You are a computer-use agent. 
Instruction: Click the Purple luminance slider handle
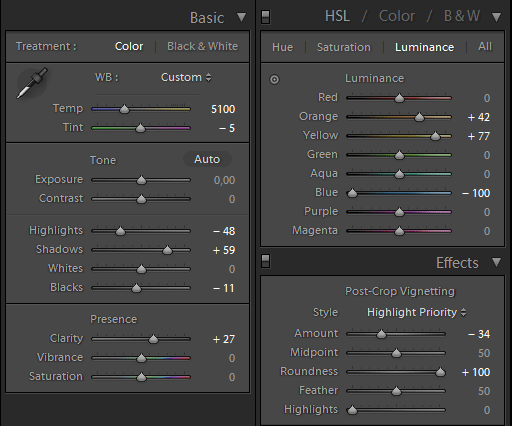(x=399, y=212)
